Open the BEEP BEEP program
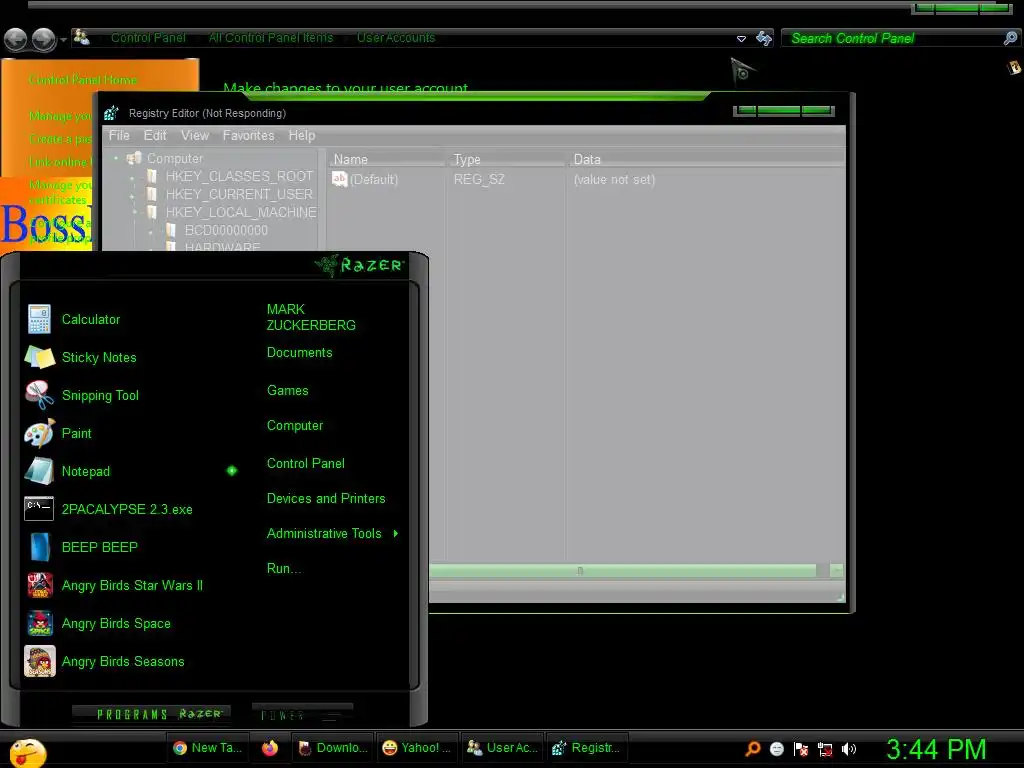 pyautogui.click(x=99, y=547)
